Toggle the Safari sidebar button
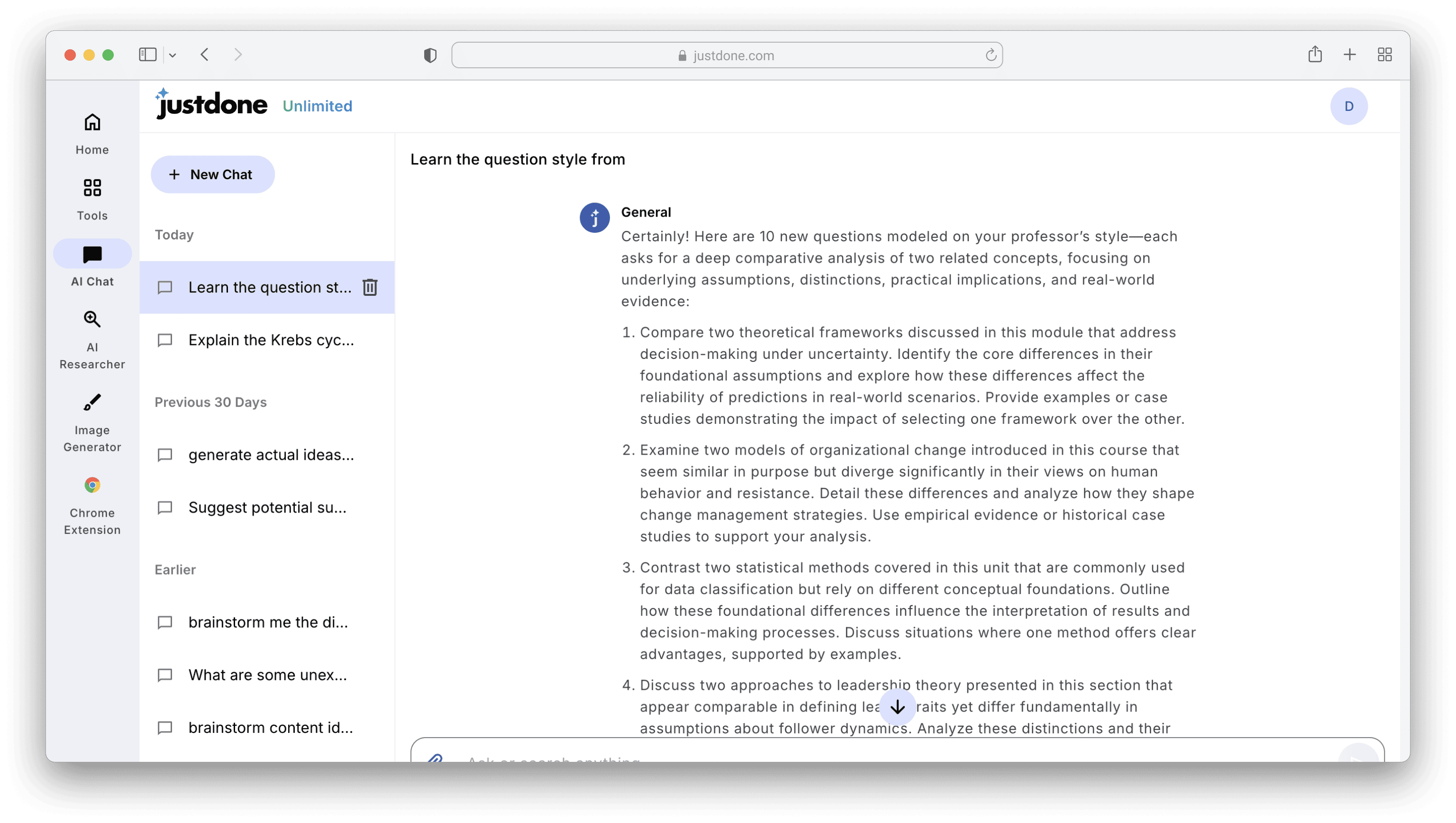Image resolution: width=1456 pixels, height=823 pixels. [147, 55]
